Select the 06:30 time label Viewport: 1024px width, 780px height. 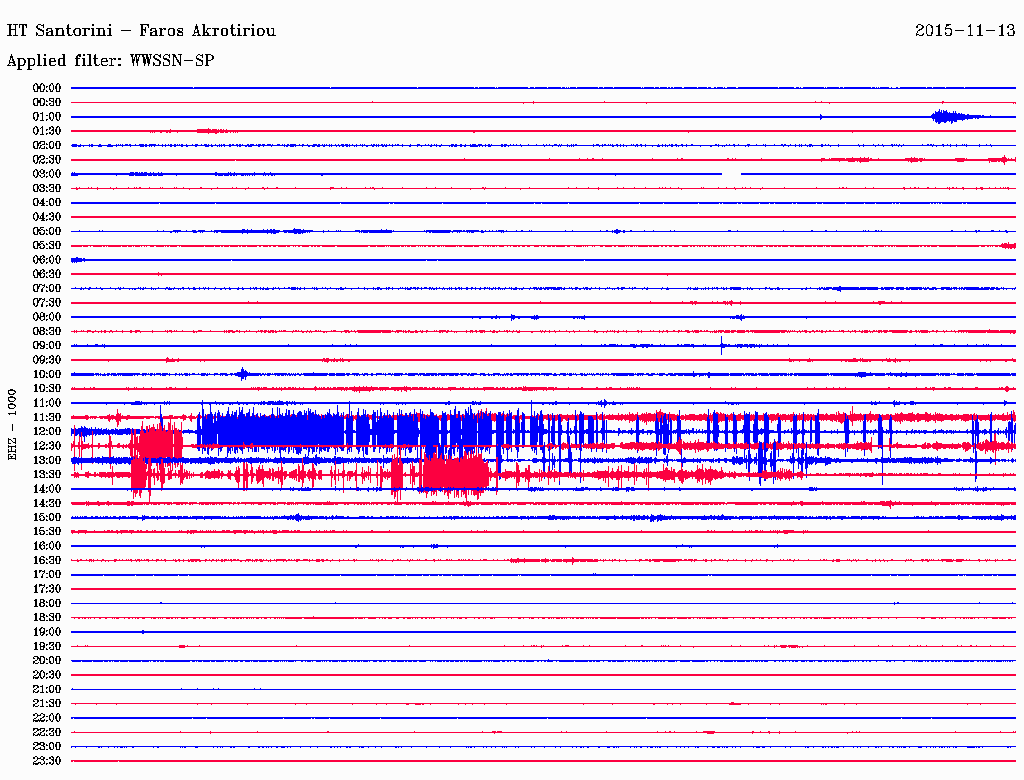tap(46, 274)
